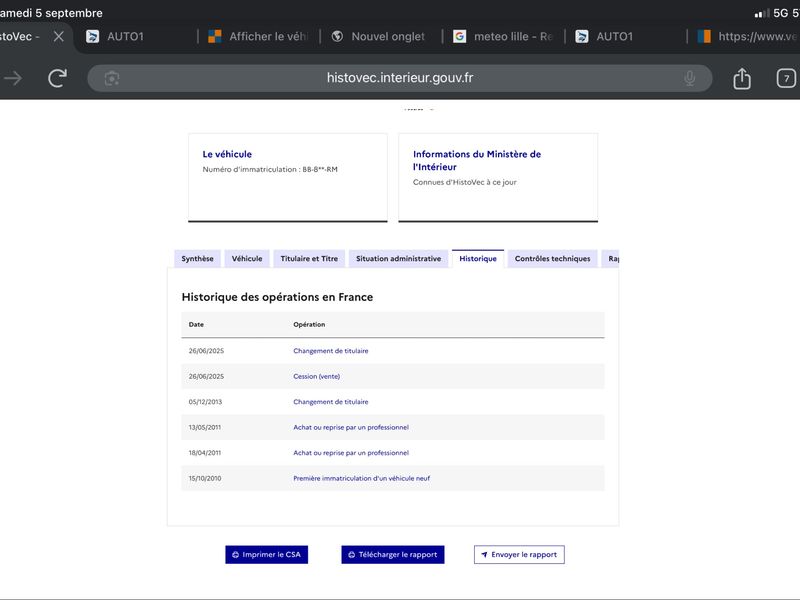Viewport: 800px width, 600px height.
Task: Open the share sheet icon
Action: (x=741, y=78)
